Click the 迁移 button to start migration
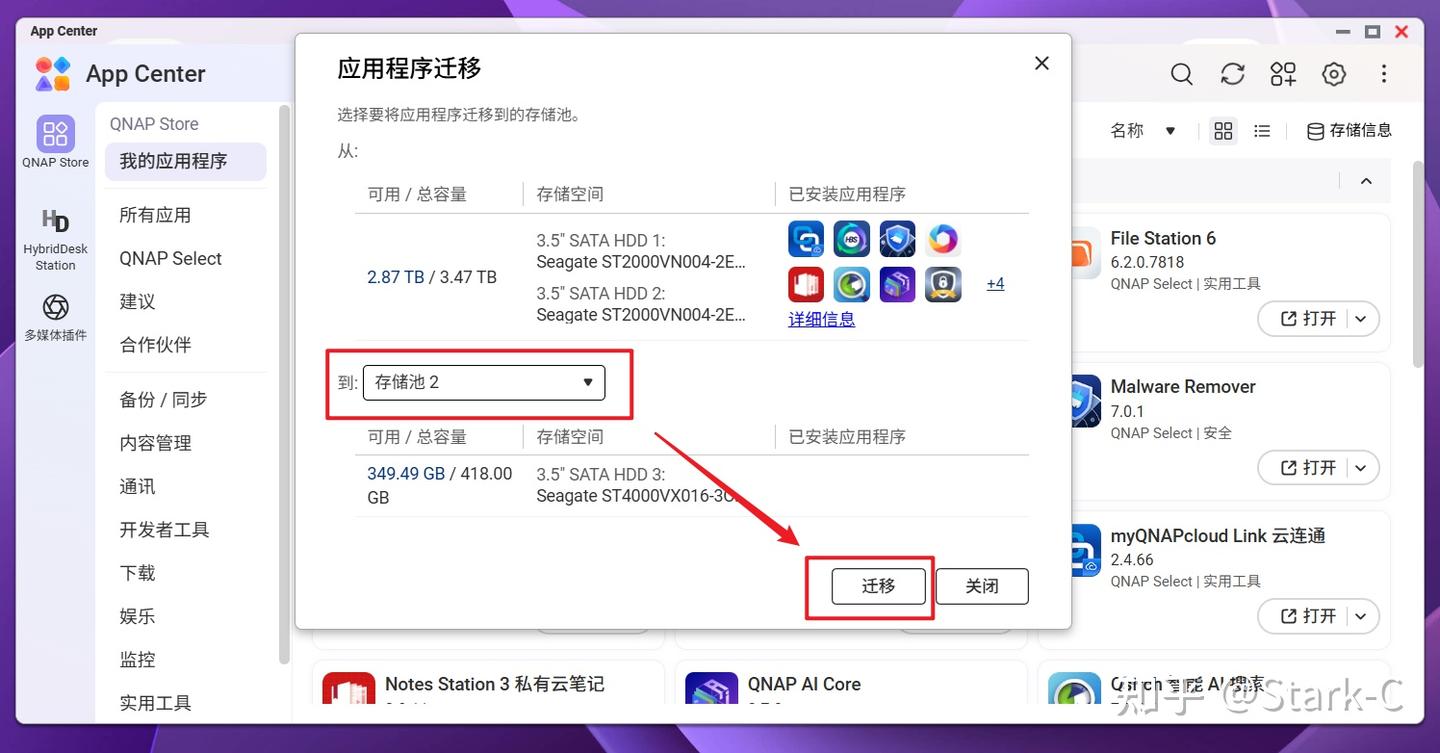This screenshot has width=1440, height=753. (x=878, y=586)
